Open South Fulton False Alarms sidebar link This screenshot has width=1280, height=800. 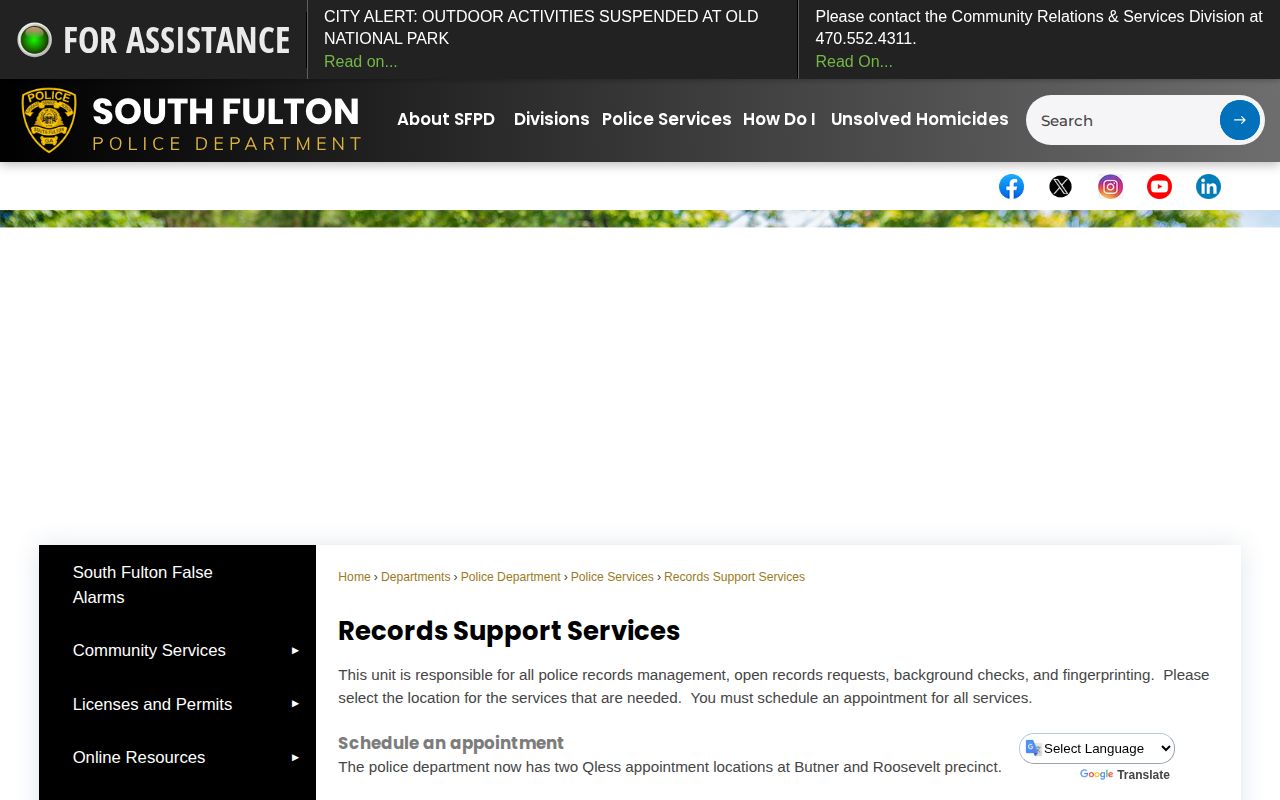pos(142,584)
